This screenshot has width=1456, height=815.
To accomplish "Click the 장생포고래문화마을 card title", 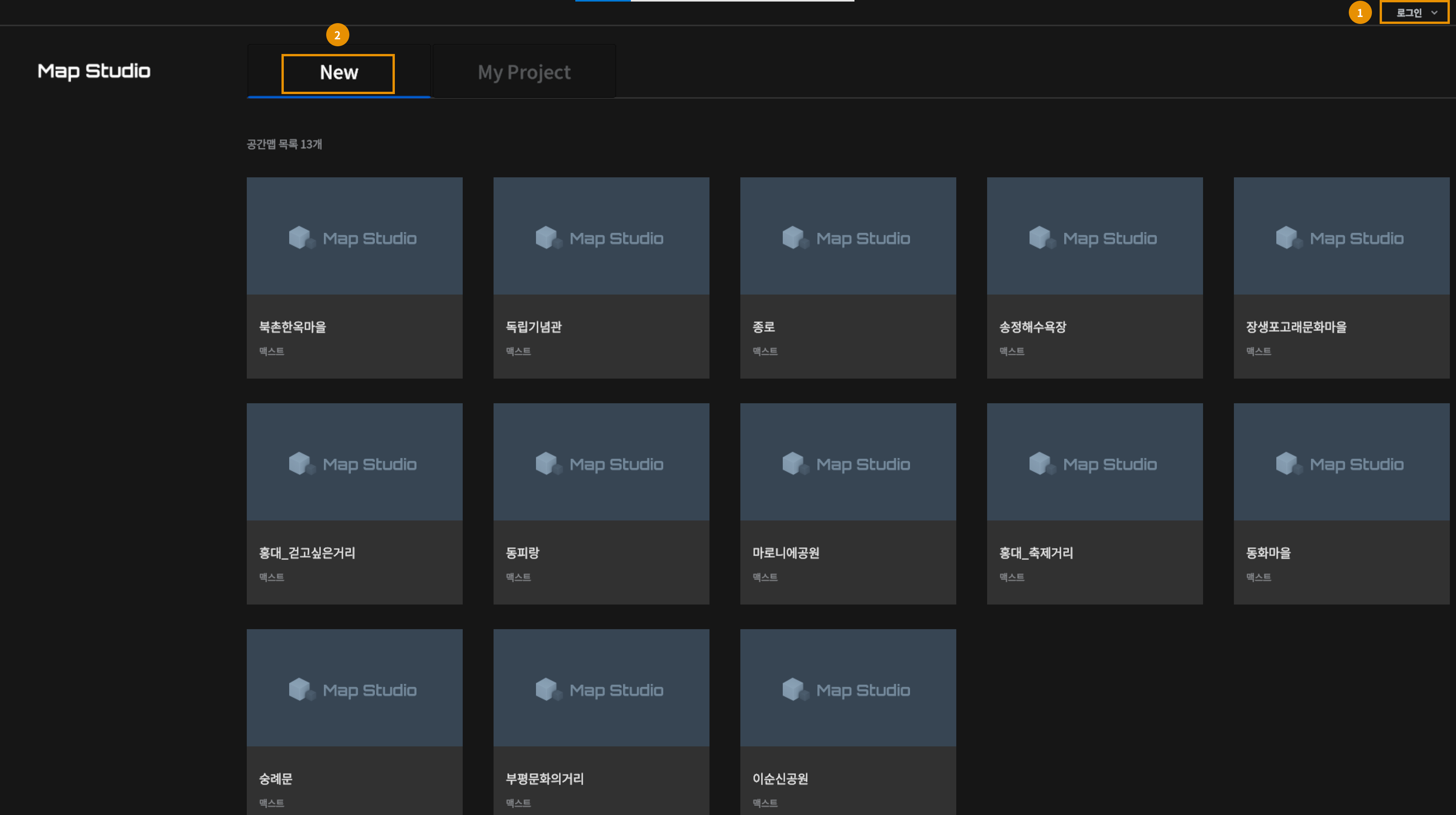I will [x=1296, y=327].
